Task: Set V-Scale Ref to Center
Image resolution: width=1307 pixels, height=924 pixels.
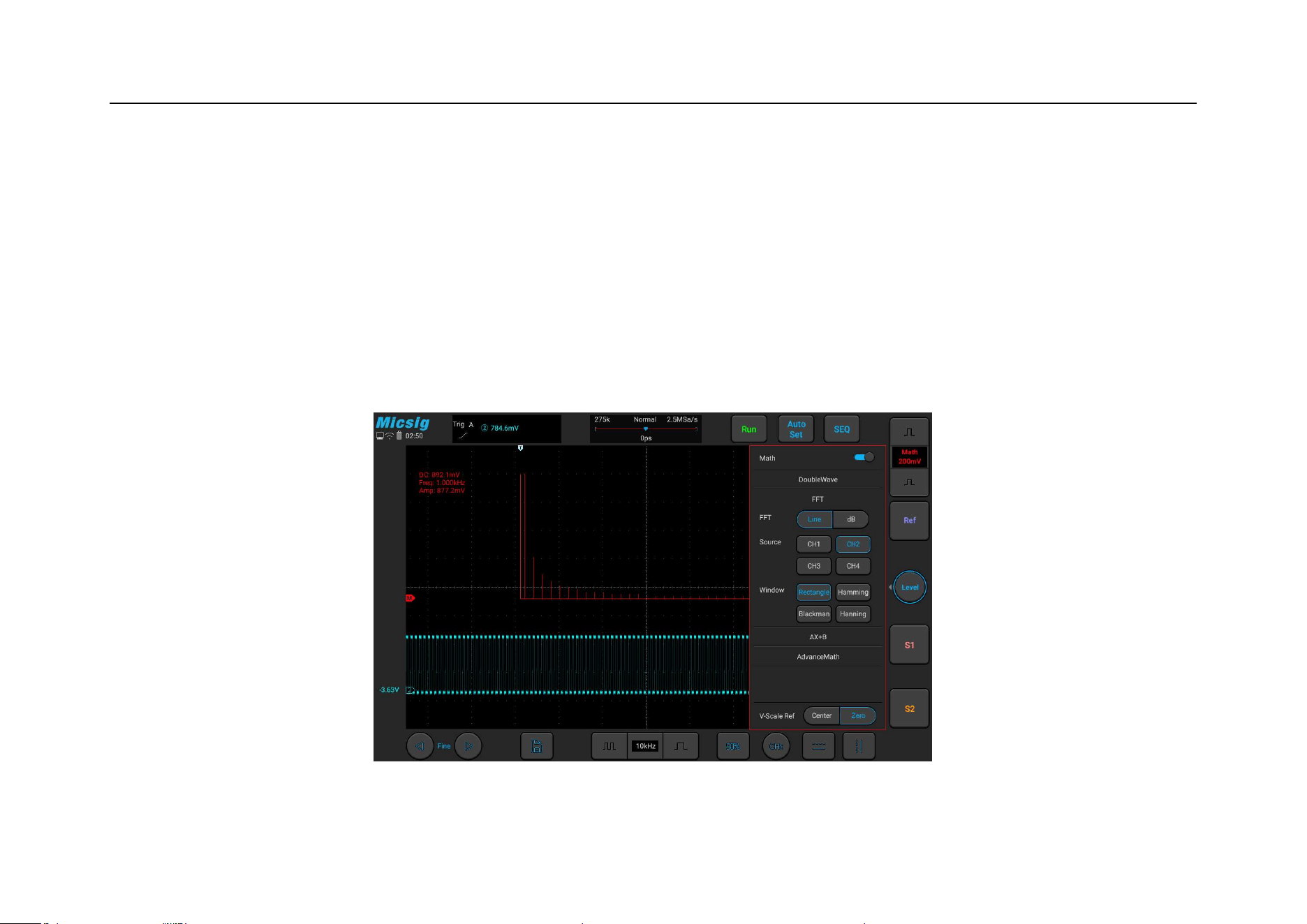Action: pos(822,716)
